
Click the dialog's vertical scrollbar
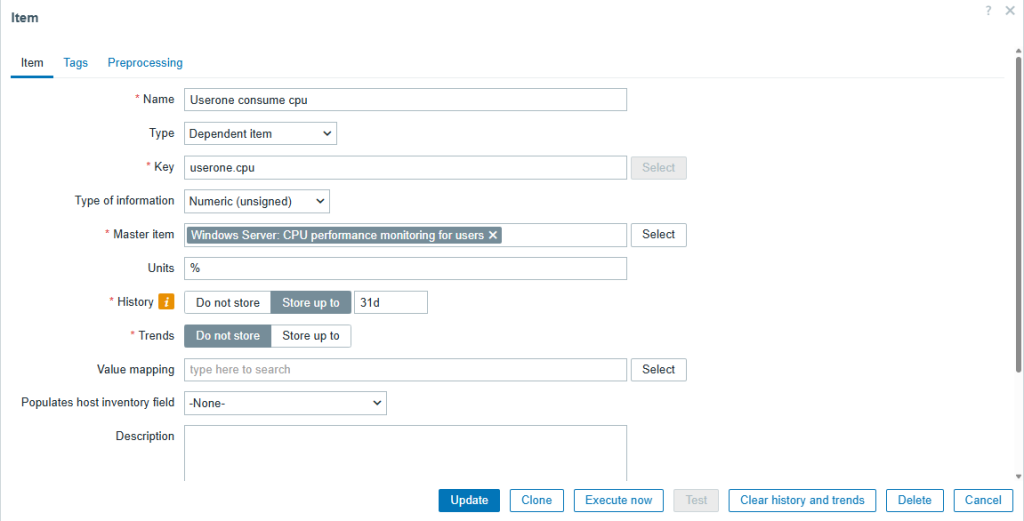pyautogui.click(x=1018, y=215)
